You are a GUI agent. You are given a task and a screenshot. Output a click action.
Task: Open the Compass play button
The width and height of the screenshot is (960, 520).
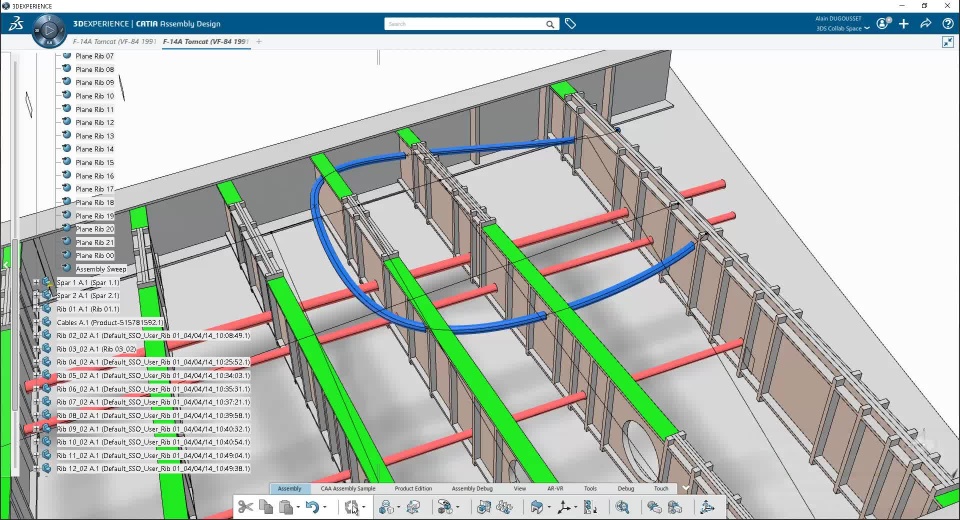pos(49,29)
